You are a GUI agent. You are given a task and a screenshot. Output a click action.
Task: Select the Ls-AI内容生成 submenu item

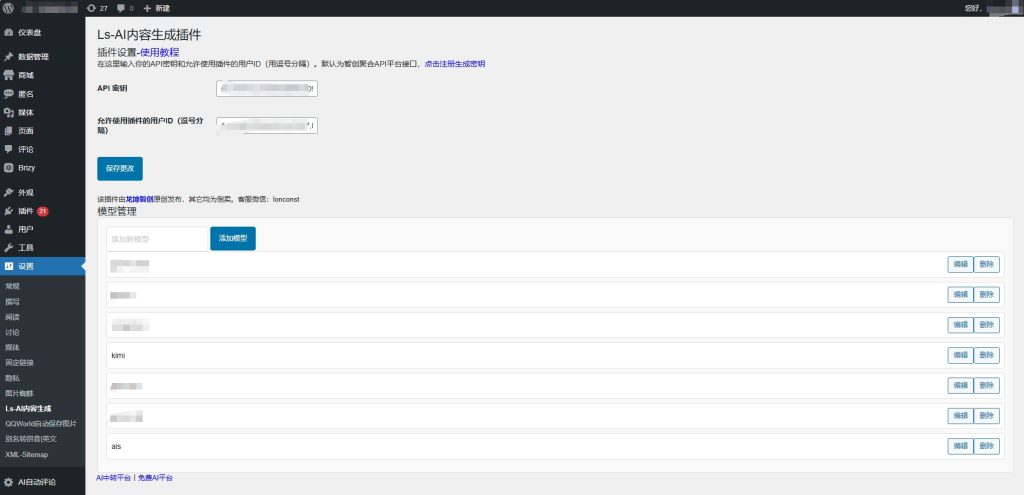[28, 409]
